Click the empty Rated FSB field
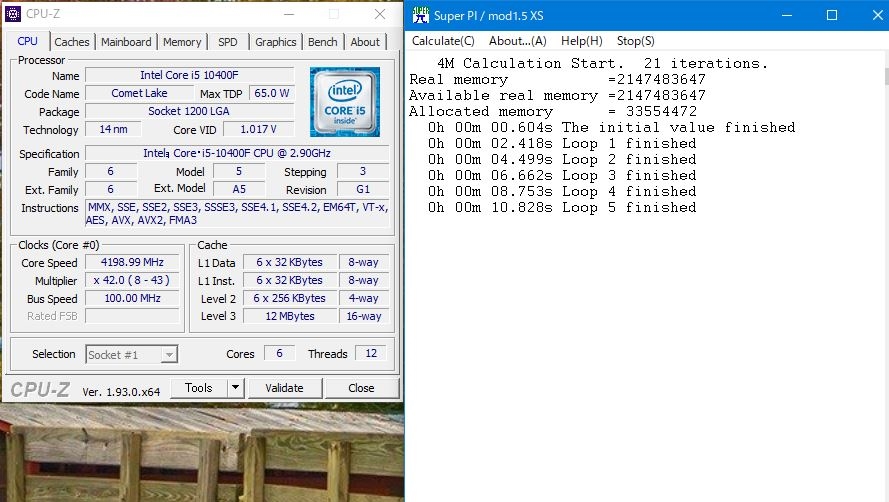The height and width of the screenshot is (502, 889). 132,316
